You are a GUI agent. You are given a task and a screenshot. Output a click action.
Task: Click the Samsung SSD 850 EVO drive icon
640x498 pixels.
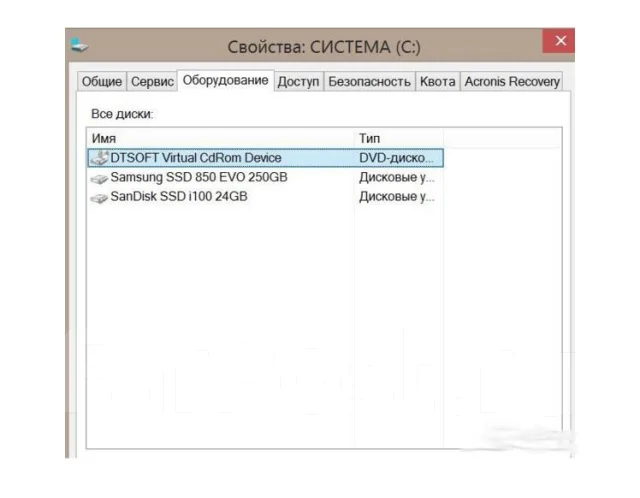pyautogui.click(x=99, y=178)
